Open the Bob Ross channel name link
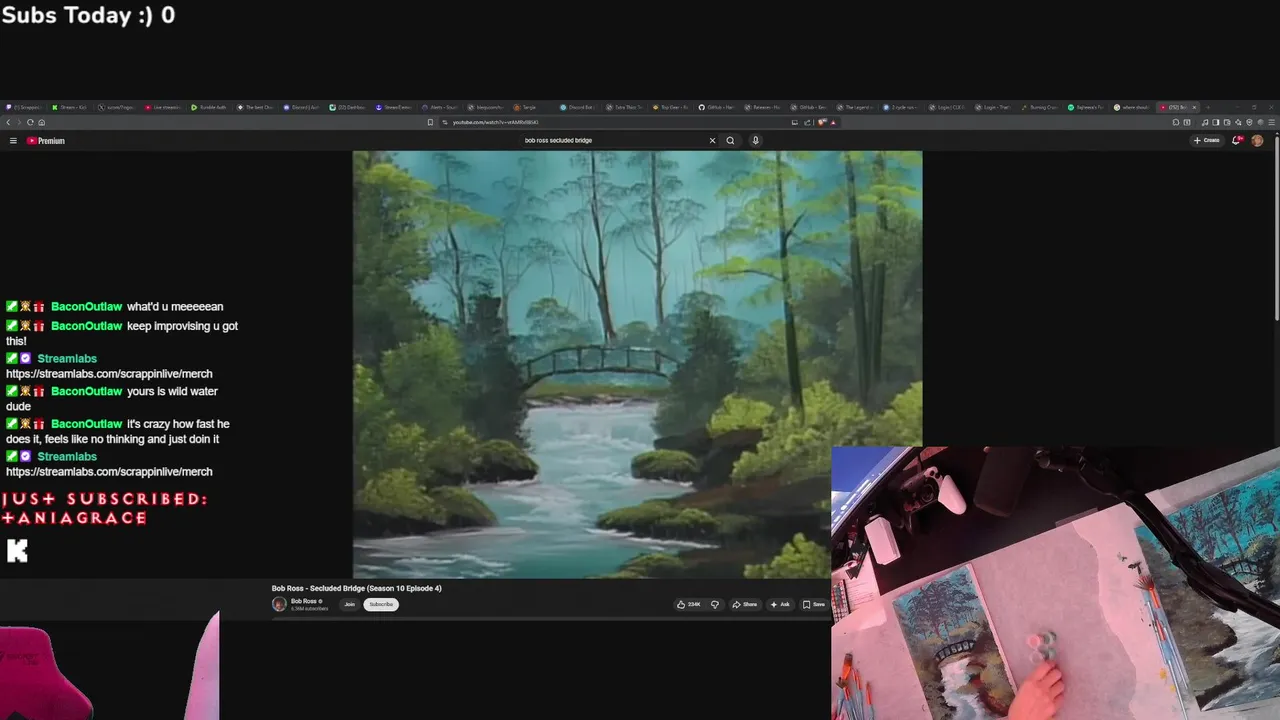The image size is (1280, 720). [x=303, y=601]
